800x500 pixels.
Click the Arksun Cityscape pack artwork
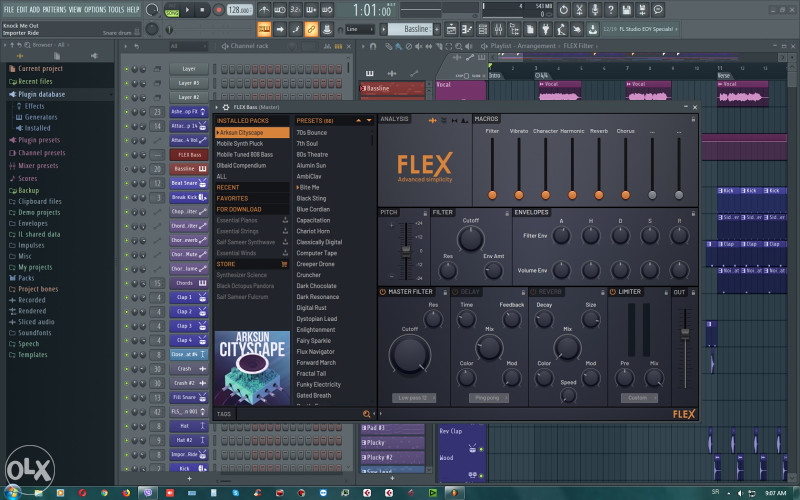pyautogui.click(x=253, y=368)
